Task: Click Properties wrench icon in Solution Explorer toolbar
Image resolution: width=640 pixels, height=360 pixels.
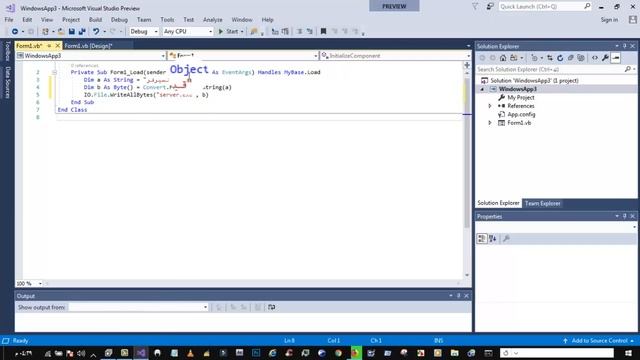Action: click(x=605, y=58)
